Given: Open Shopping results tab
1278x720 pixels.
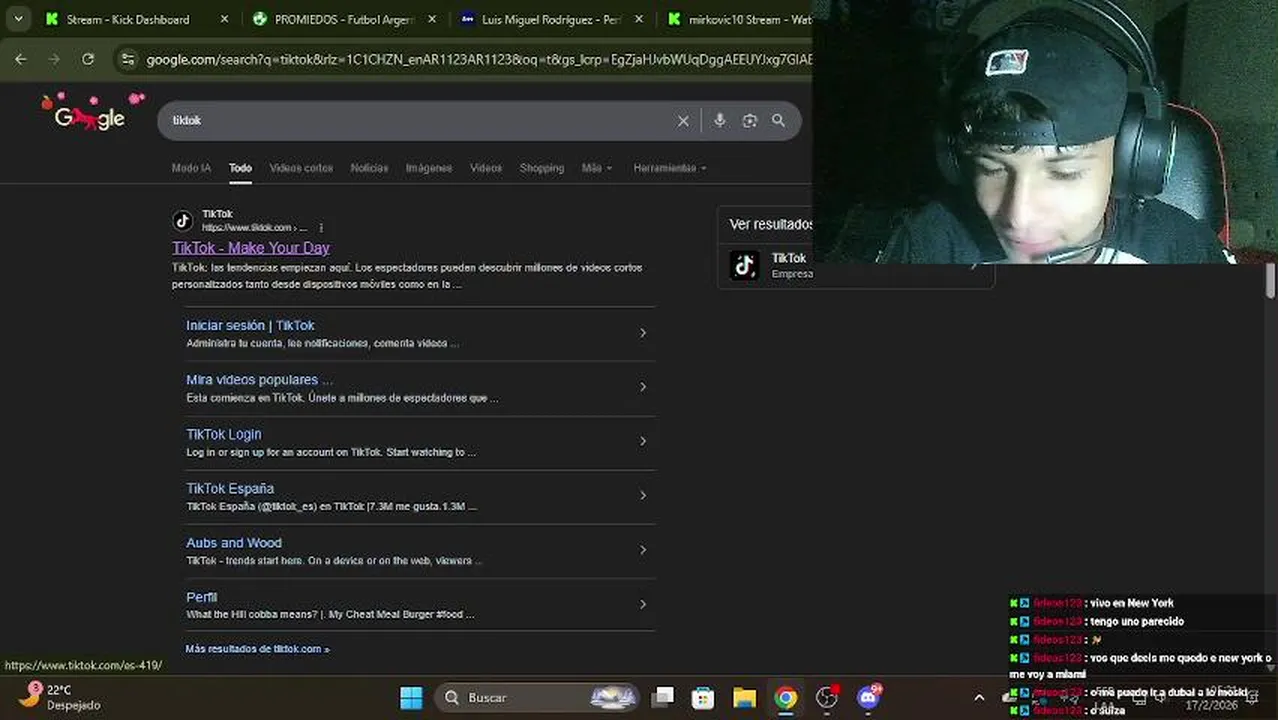Looking at the screenshot, I should point(542,168).
